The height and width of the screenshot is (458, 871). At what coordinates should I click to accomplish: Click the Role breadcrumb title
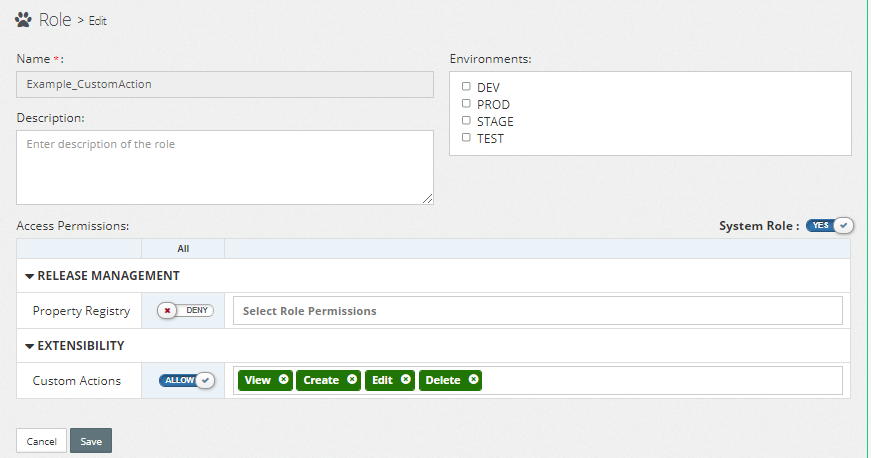pos(53,19)
